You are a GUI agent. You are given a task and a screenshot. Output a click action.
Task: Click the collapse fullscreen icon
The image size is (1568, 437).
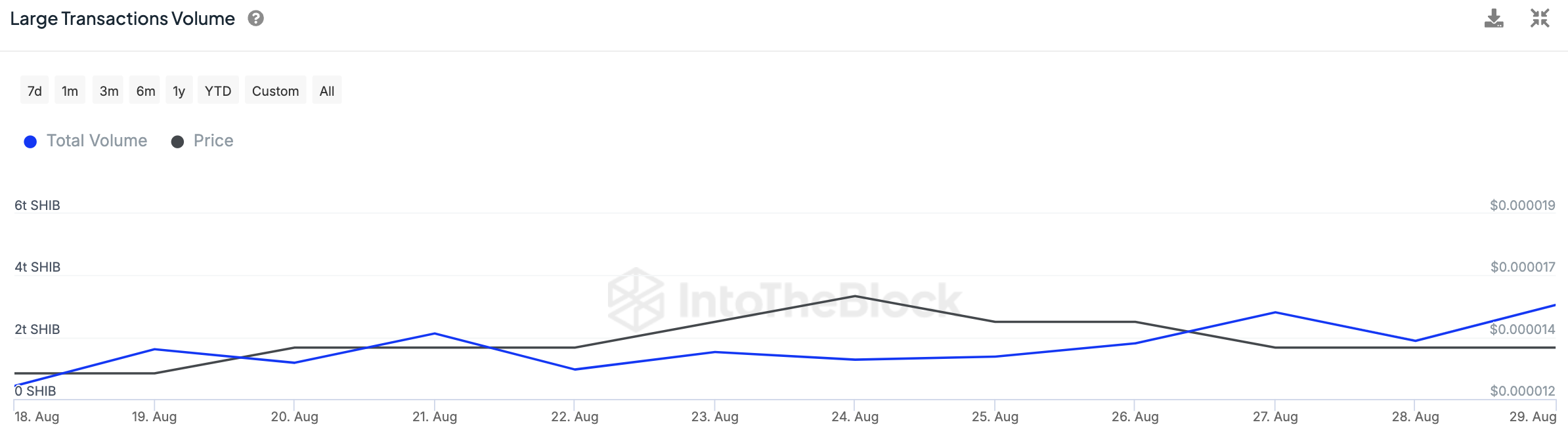point(1540,18)
